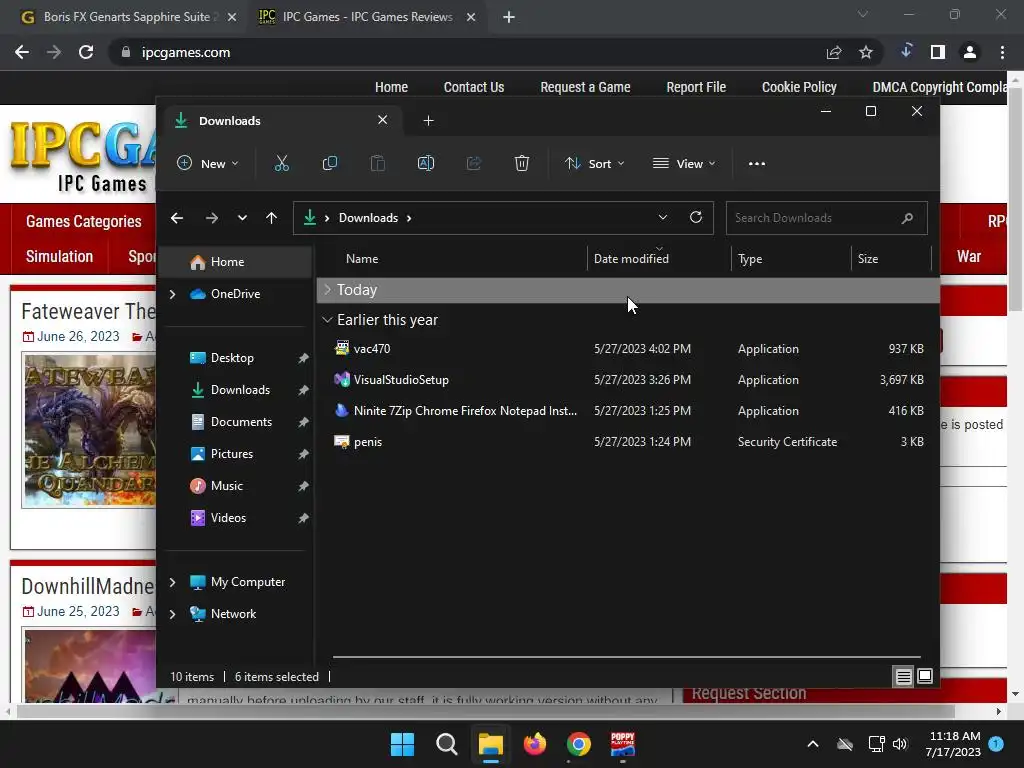Expand Network tree node

172,614
